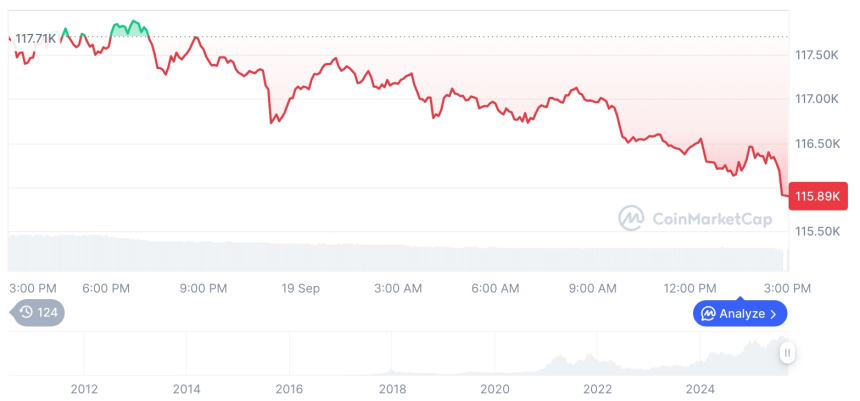
Task: Click the 9:00 PM time axis label
Action: [x=203, y=288]
